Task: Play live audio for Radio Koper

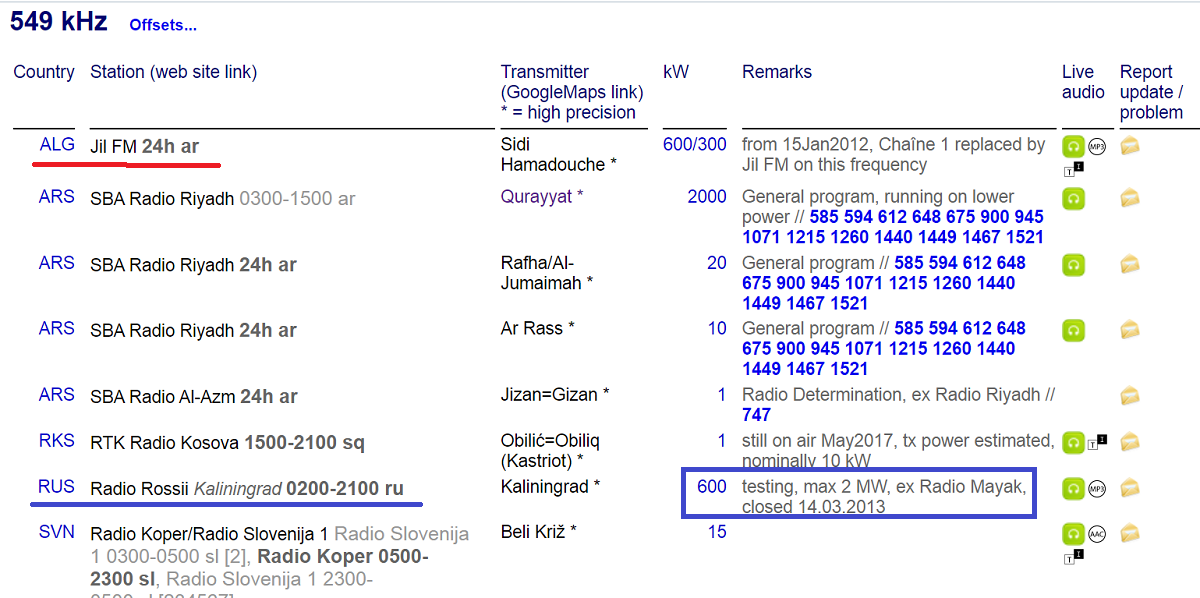Action: coord(1073,534)
